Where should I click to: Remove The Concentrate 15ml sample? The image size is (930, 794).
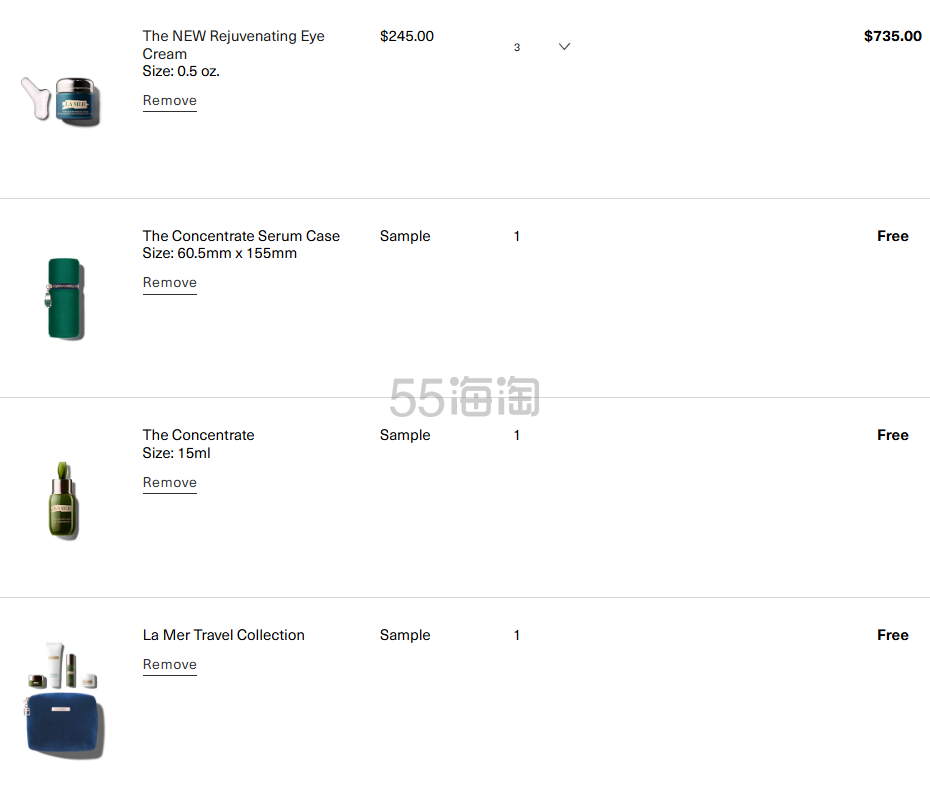(x=170, y=482)
